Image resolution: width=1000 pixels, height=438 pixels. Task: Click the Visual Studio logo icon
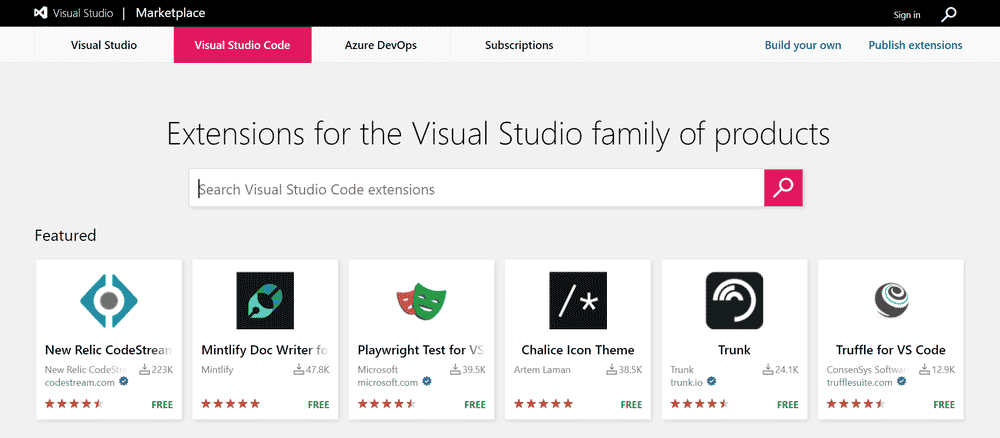tap(40, 13)
